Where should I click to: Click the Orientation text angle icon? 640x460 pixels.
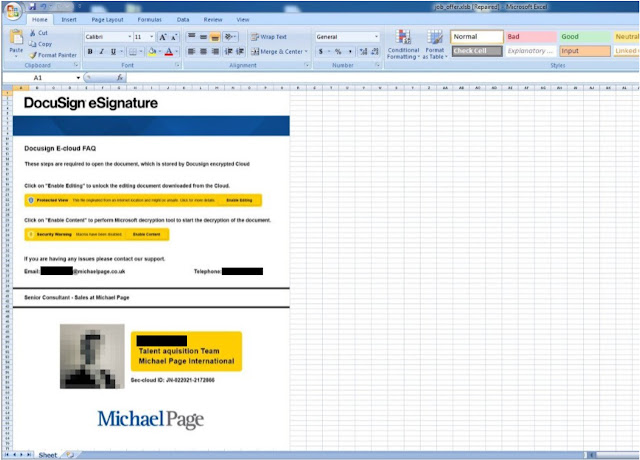click(230, 37)
